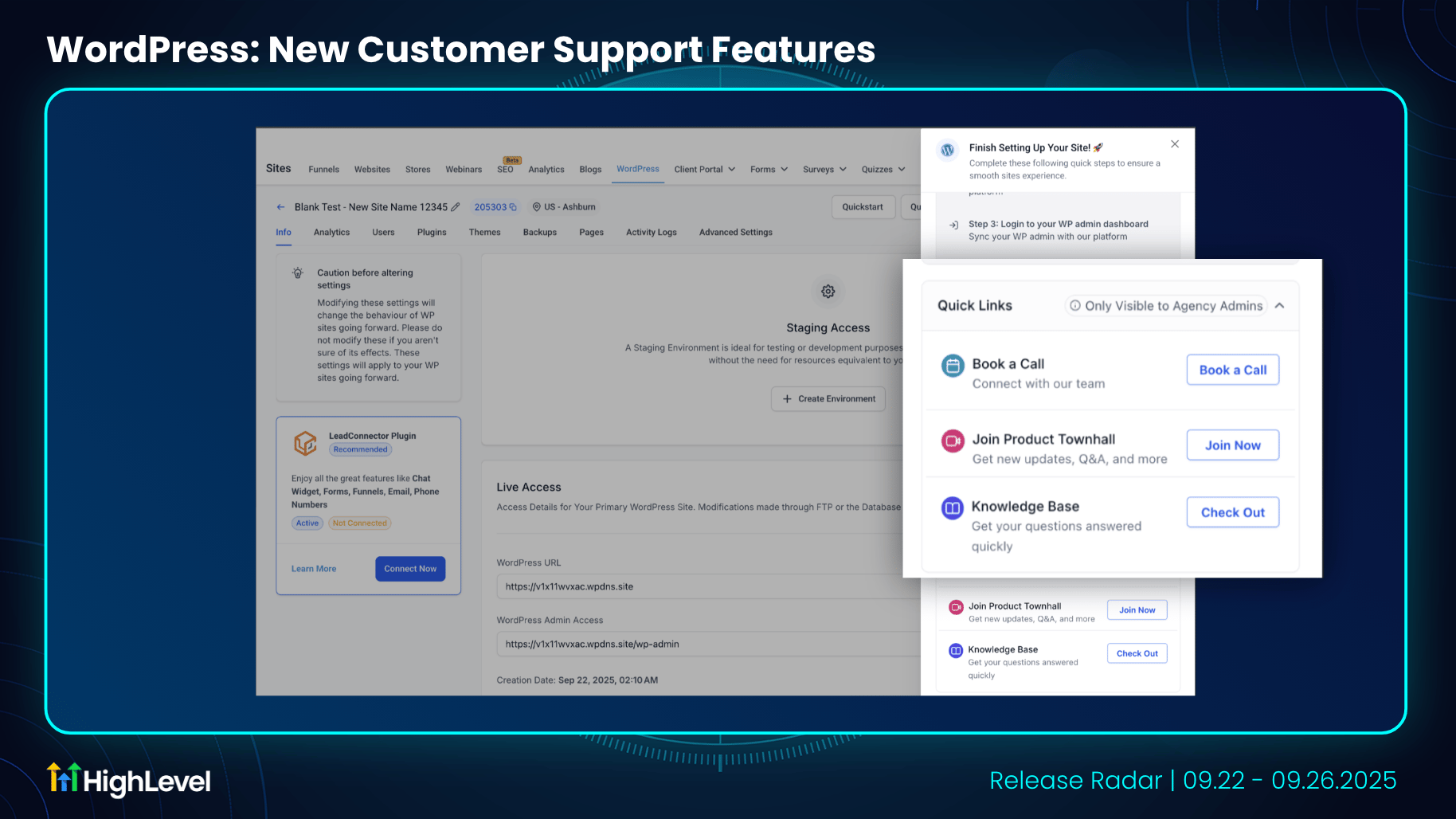
Task: Click the pencil icon to rename the site
Action: (x=456, y=207)
